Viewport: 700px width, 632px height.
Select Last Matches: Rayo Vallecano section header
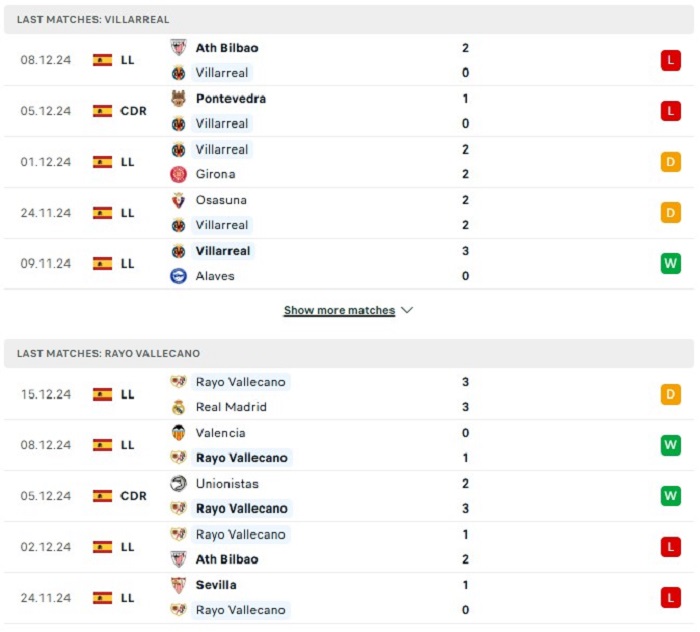[349, 353]
